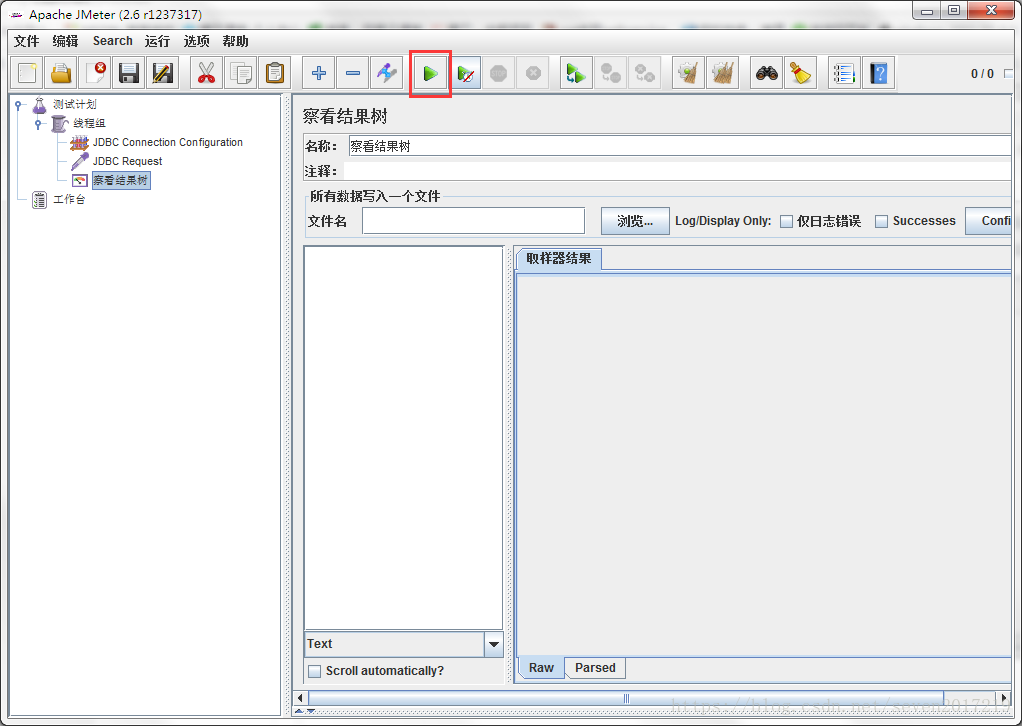Open a test plan with folder icon

[x=61, y=73]
